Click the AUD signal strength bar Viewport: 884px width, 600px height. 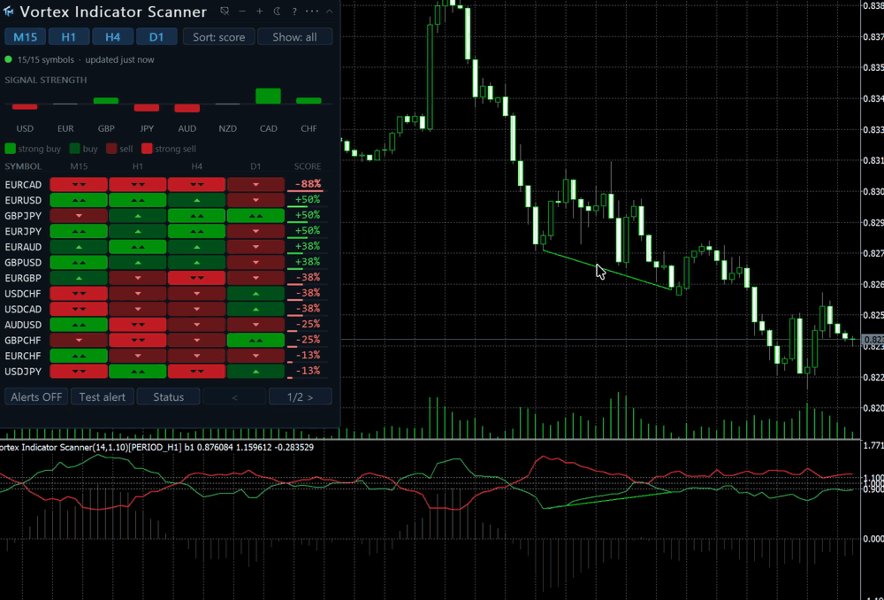(187, 108)
